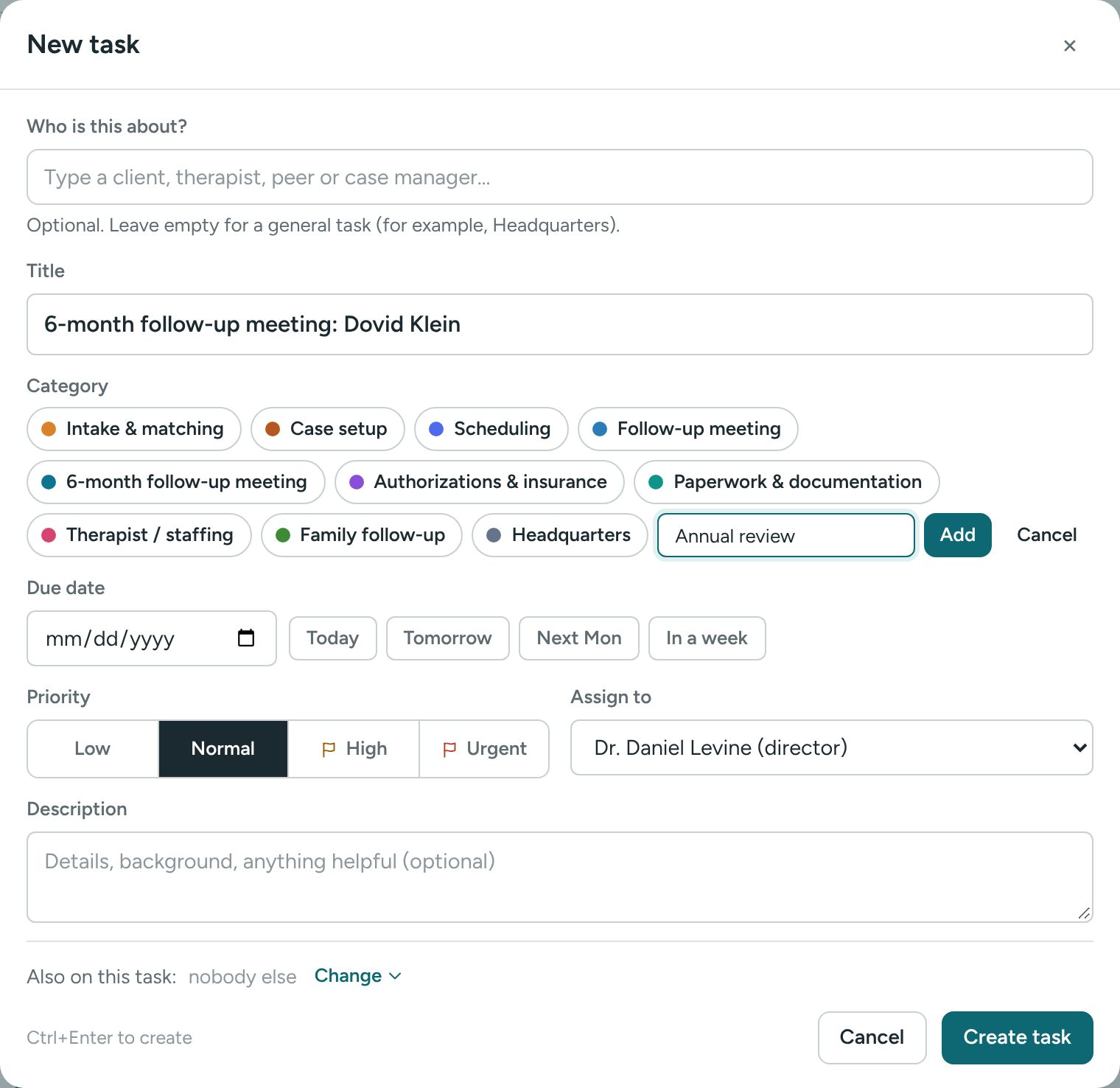The height and width of the screenshot is (1088, 1120).
Task: Focus the Who is this about field
Action: tap(560, 177)
